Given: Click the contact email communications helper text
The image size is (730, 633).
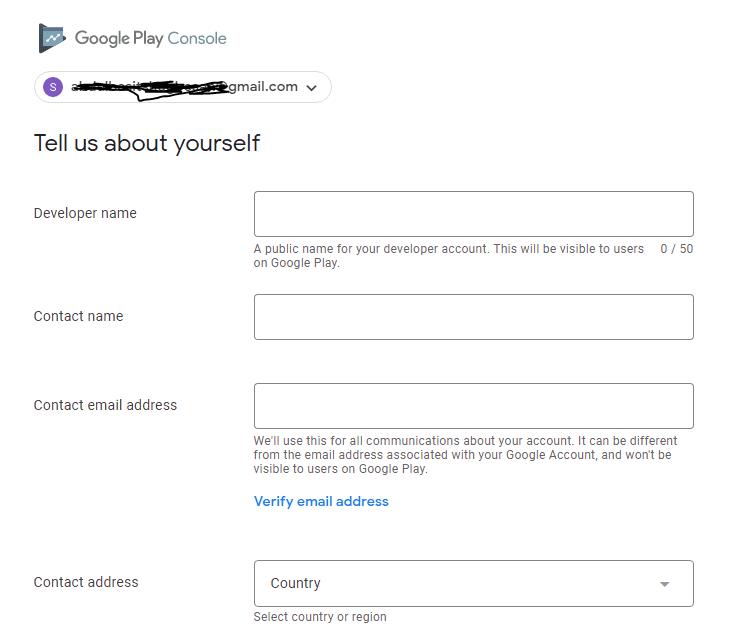Looking at the screenshot, I should pyautogui.click(x=466, y=455).
